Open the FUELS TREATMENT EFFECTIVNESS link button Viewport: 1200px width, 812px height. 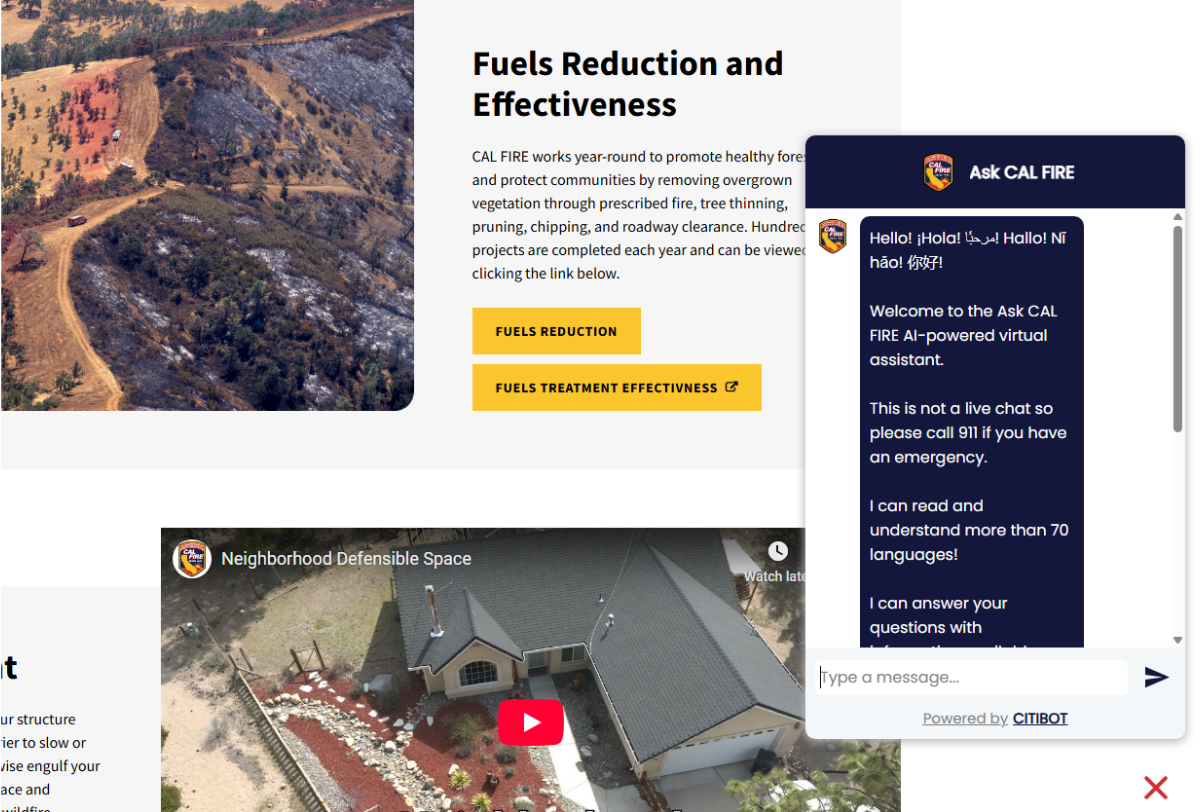click(617, 388)
